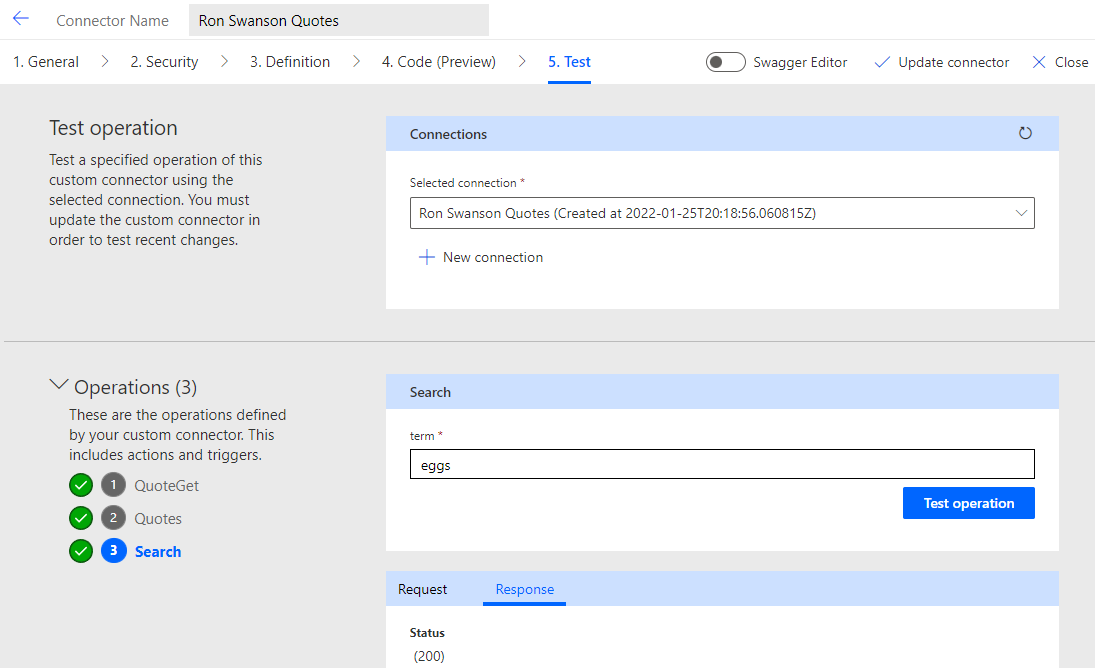Click the plus icon for New connection
Screen dimensions: 1095x668
pos(426,257)
